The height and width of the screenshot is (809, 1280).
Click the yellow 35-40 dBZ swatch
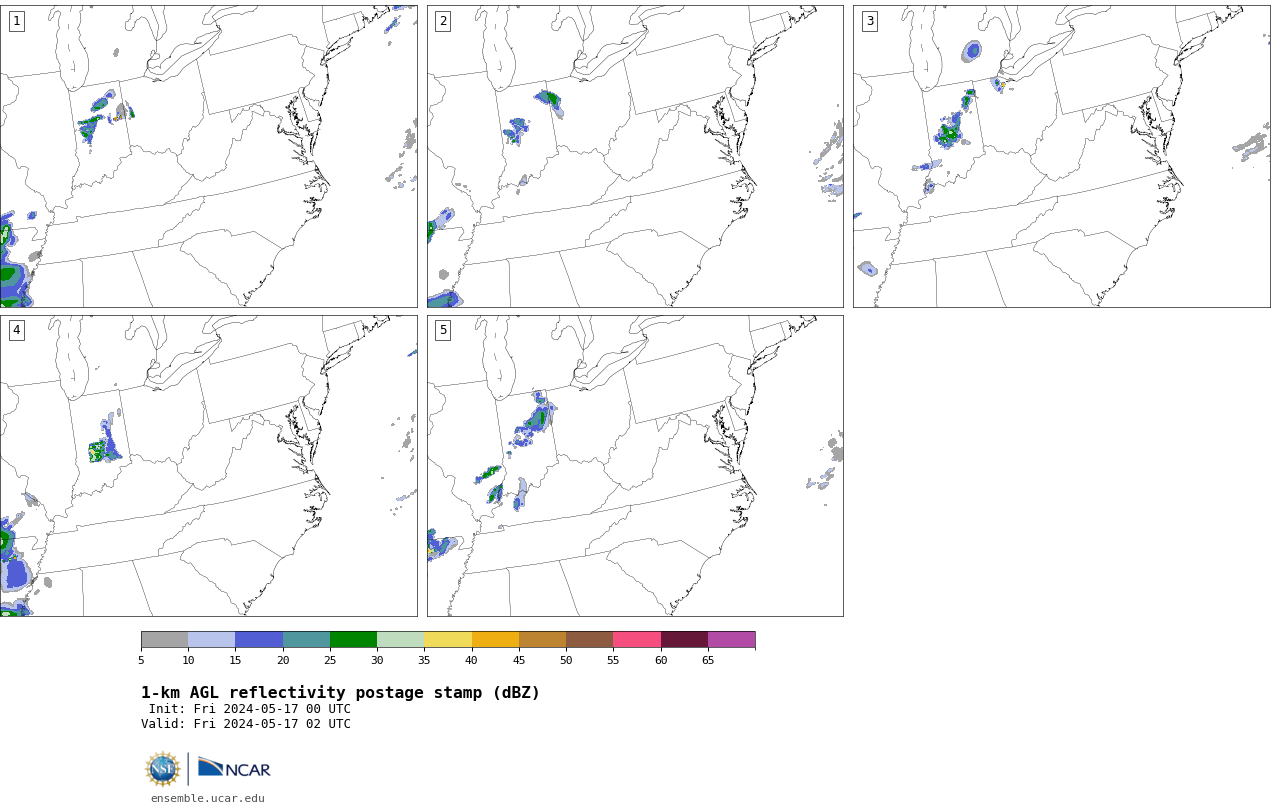pos(448,640)
